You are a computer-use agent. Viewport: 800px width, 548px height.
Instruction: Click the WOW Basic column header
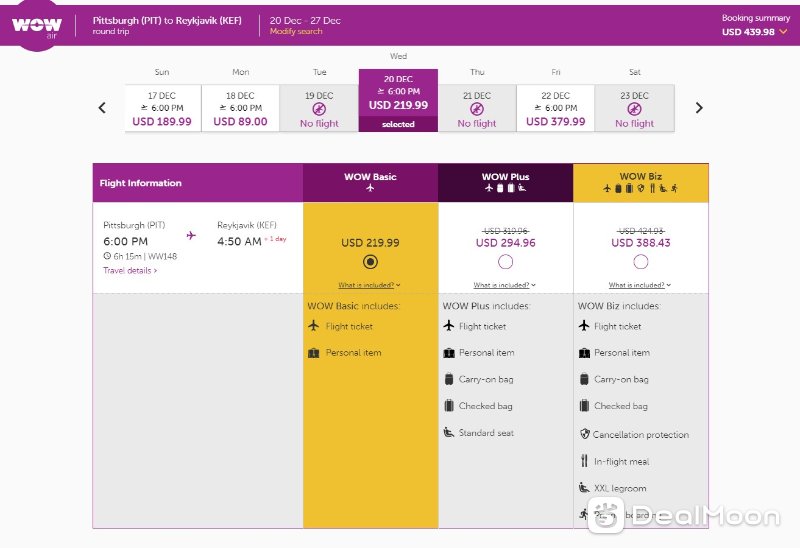click(370, 183)
